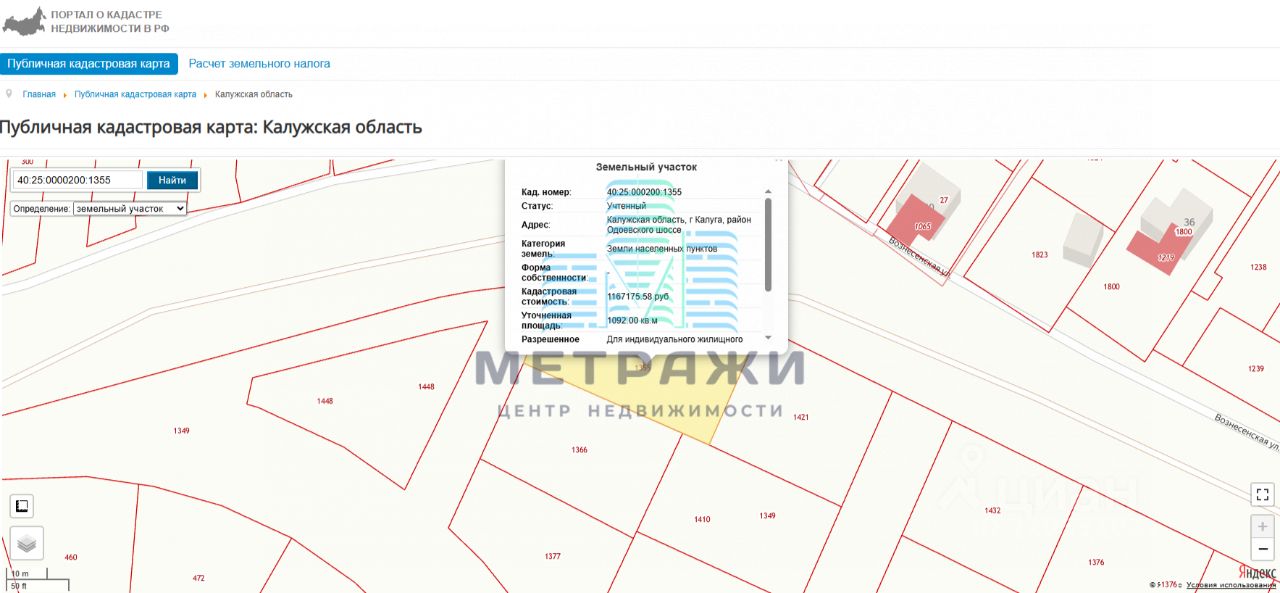Activate the measure ruler tool

(x=22, y=506)
